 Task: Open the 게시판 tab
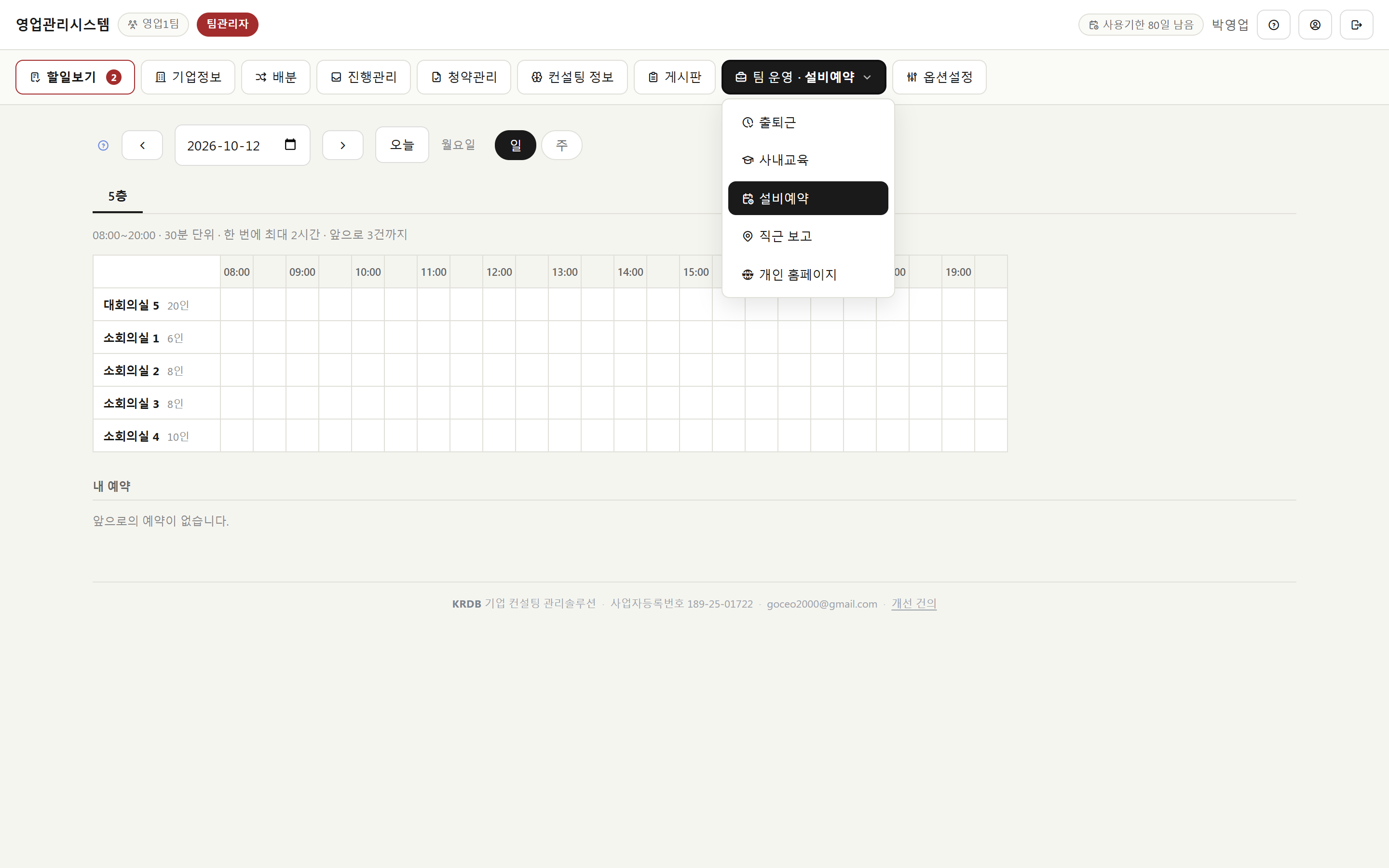(x=674, y=77)
